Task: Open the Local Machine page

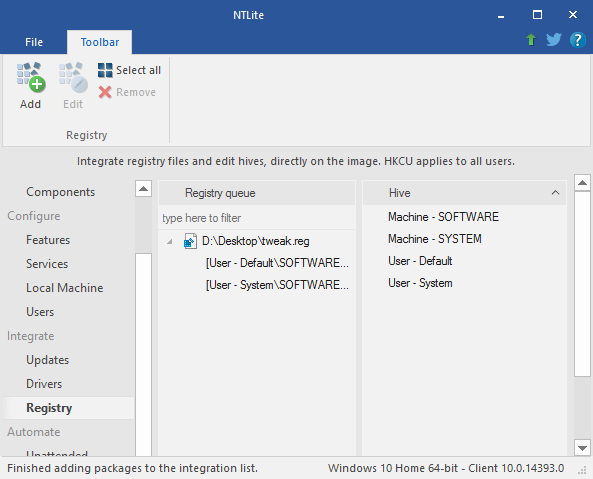Action: [x=64, y=288]
